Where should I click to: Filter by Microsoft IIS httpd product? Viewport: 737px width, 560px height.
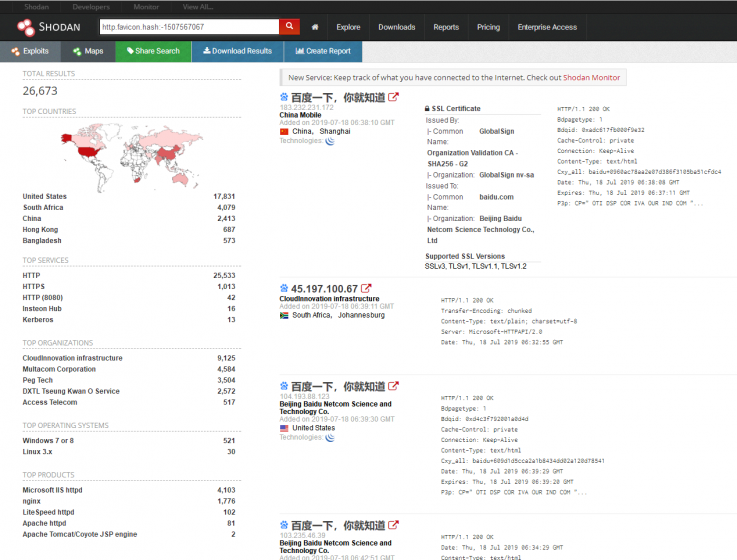pyautogui.click(x=52, y=490)
